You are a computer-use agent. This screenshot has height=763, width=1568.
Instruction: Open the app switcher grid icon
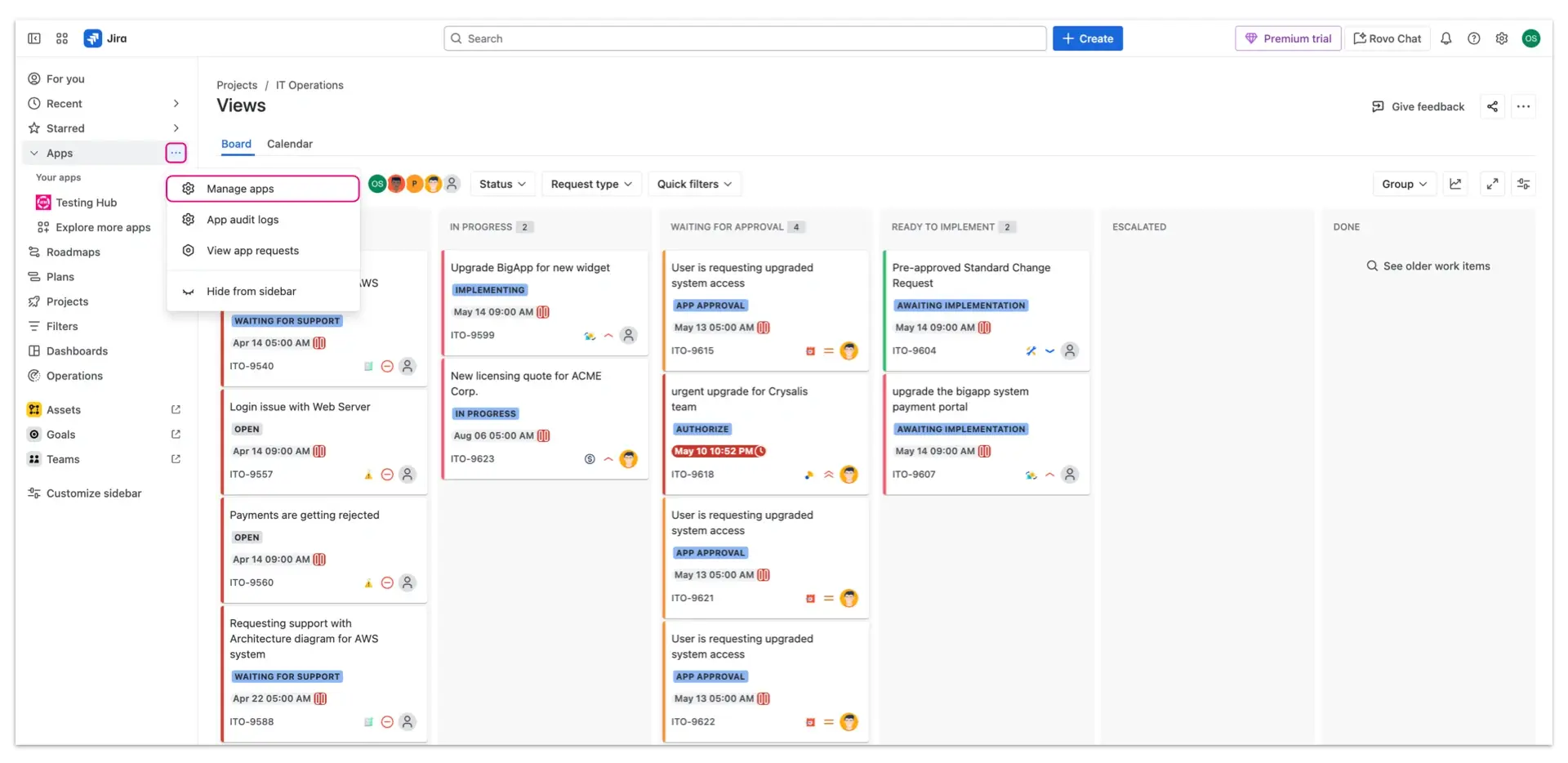(61, 38)
